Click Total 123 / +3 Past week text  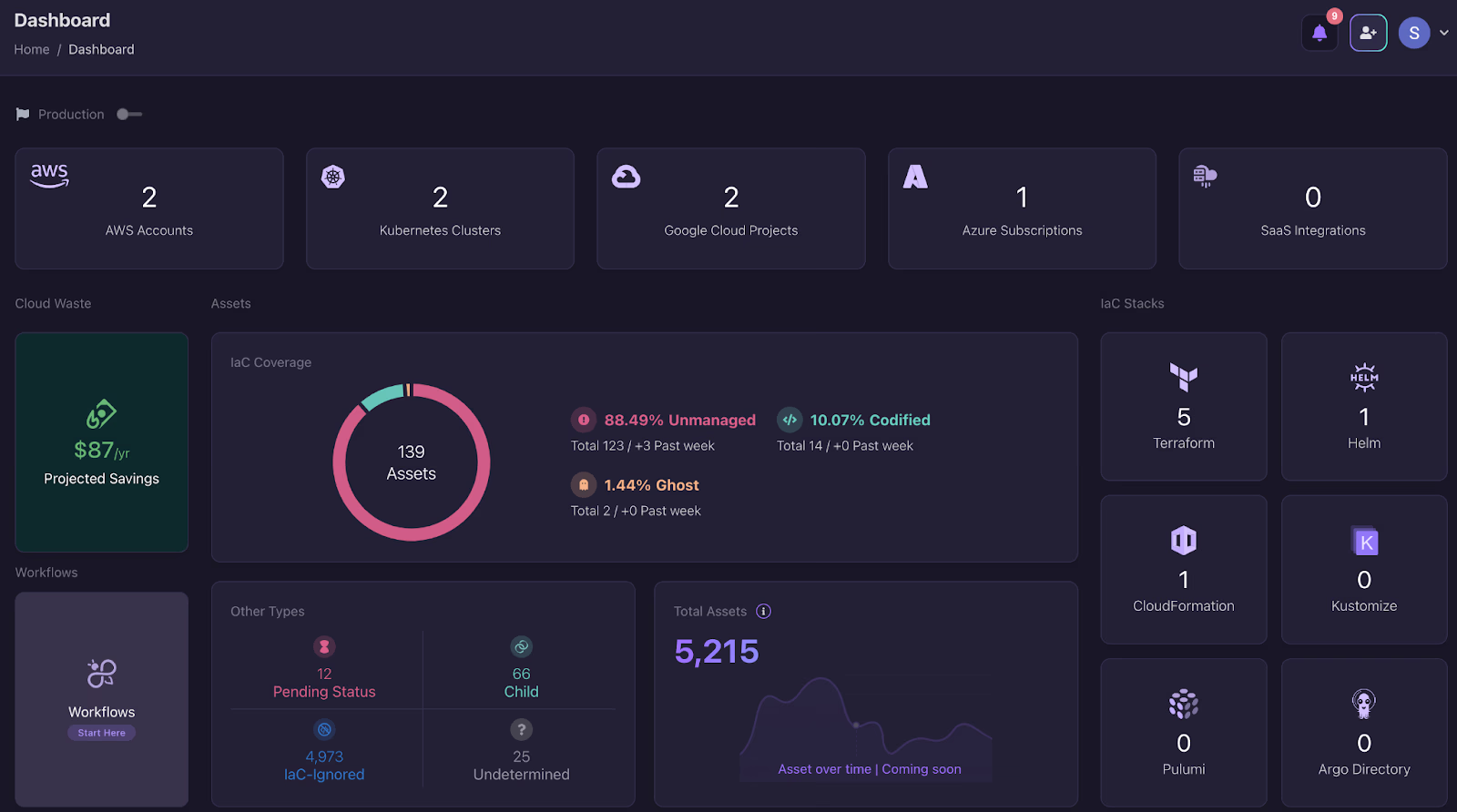coord(643,446)
